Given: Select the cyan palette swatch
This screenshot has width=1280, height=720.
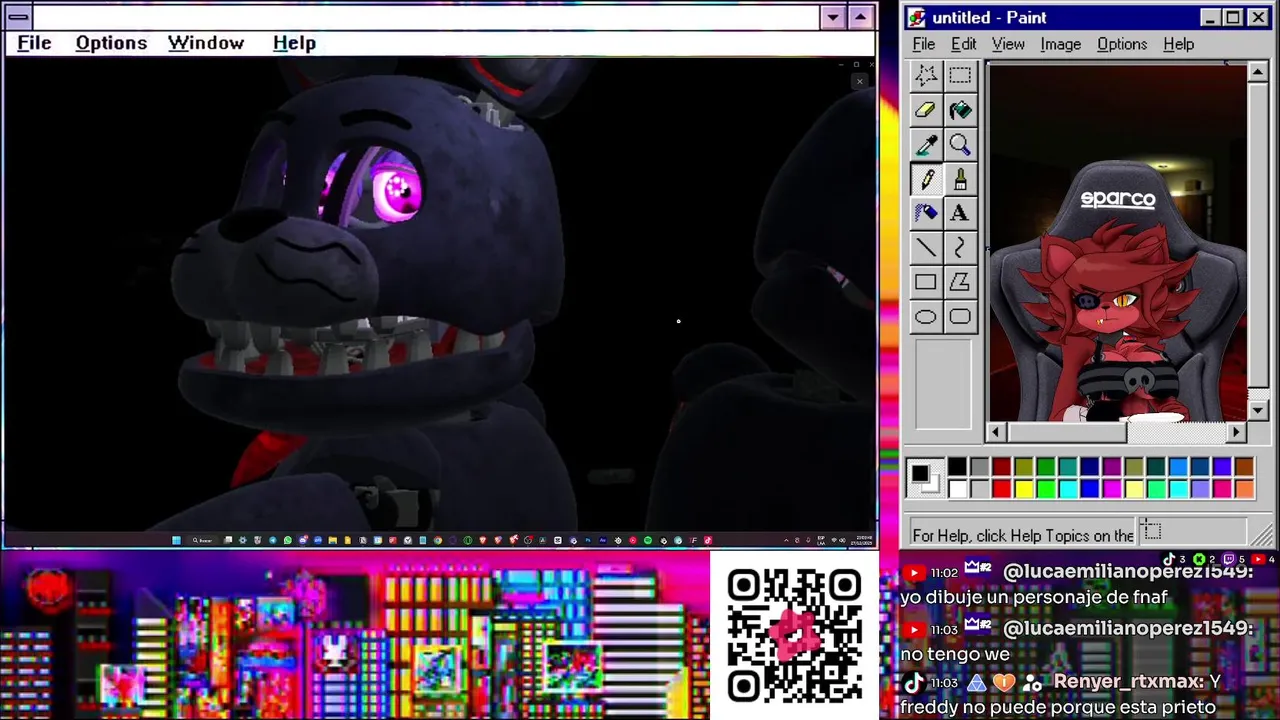Looking at the screenshot, I should [1067, 488].
